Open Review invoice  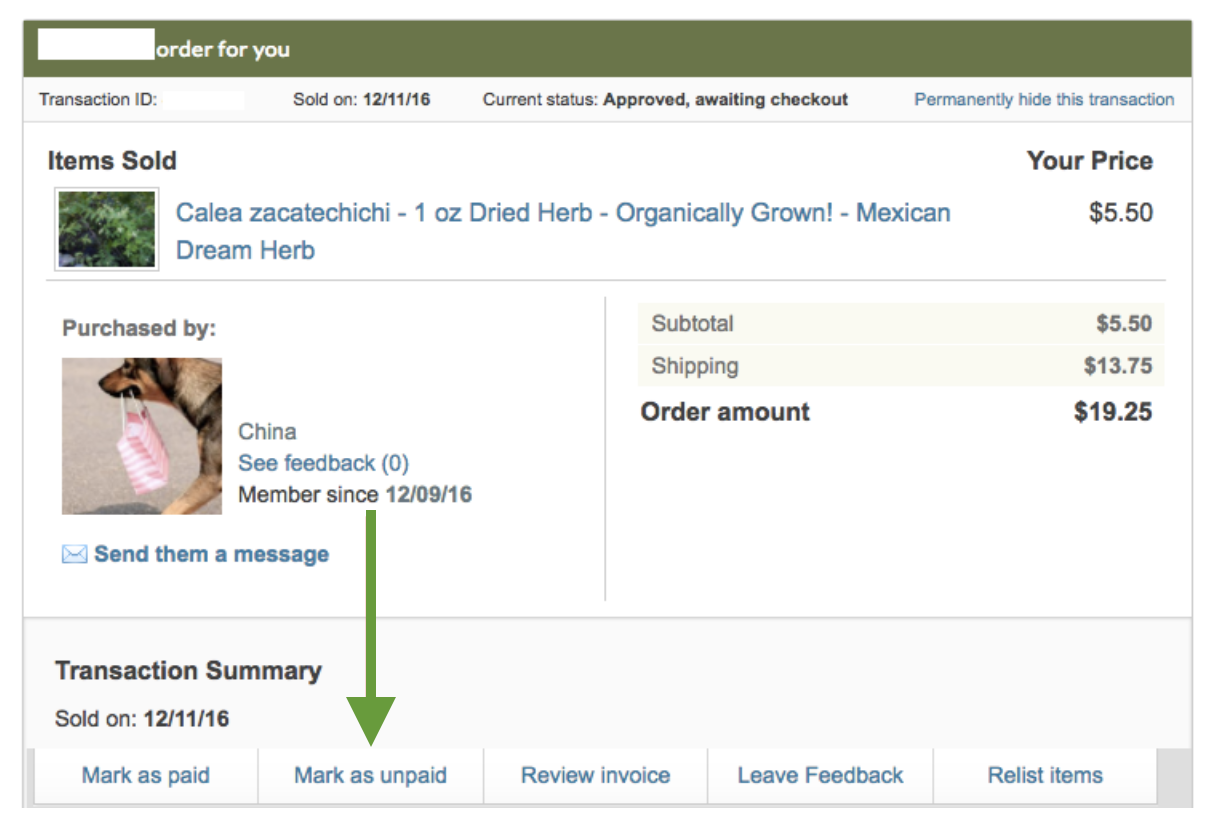coord(596,775)
